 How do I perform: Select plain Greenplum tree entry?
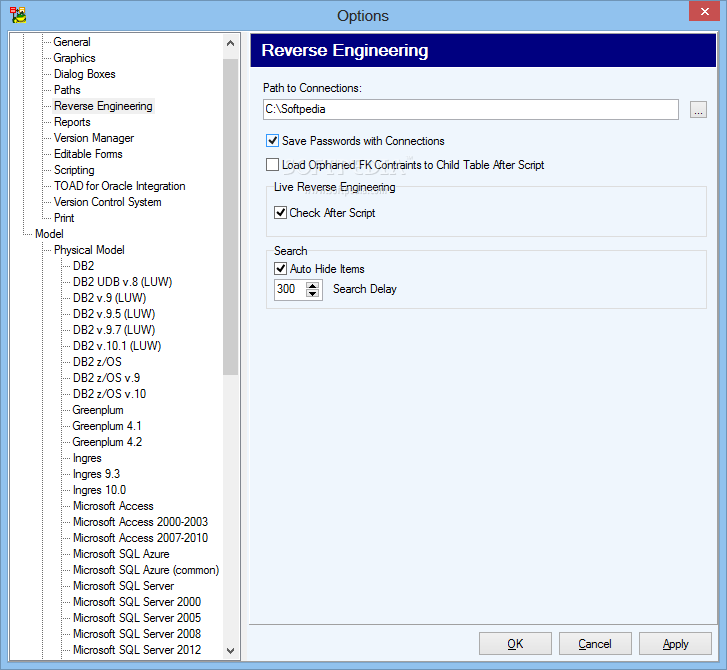[98, 410]
